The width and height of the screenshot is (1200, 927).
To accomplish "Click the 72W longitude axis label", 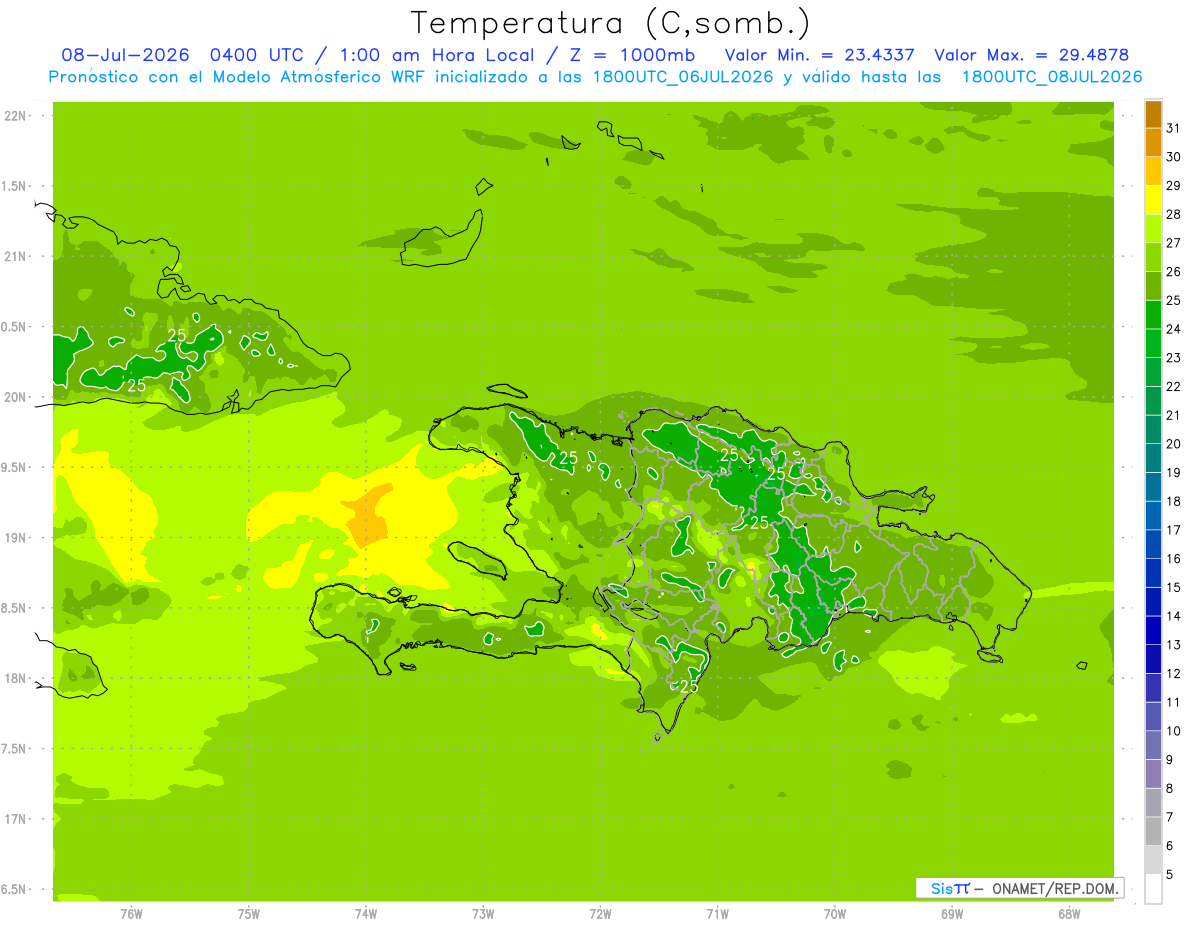I will click(600, 914).
